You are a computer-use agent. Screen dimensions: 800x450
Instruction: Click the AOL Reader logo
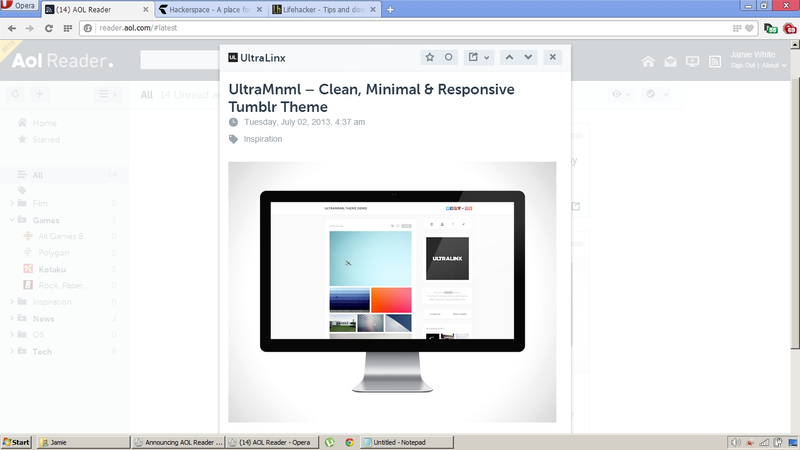[62, 61]
